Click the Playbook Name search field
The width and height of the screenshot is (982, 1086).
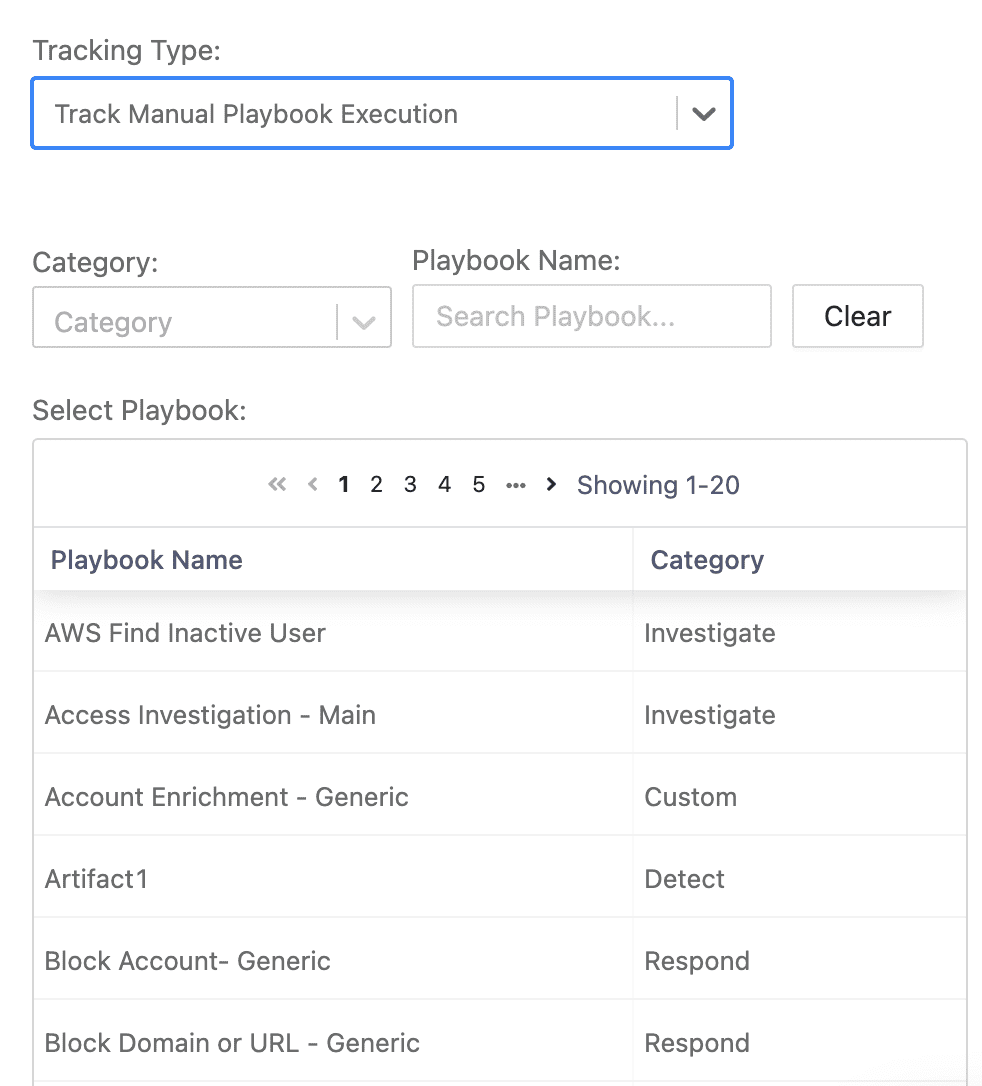pyautogui.click(x=591, y=316)
